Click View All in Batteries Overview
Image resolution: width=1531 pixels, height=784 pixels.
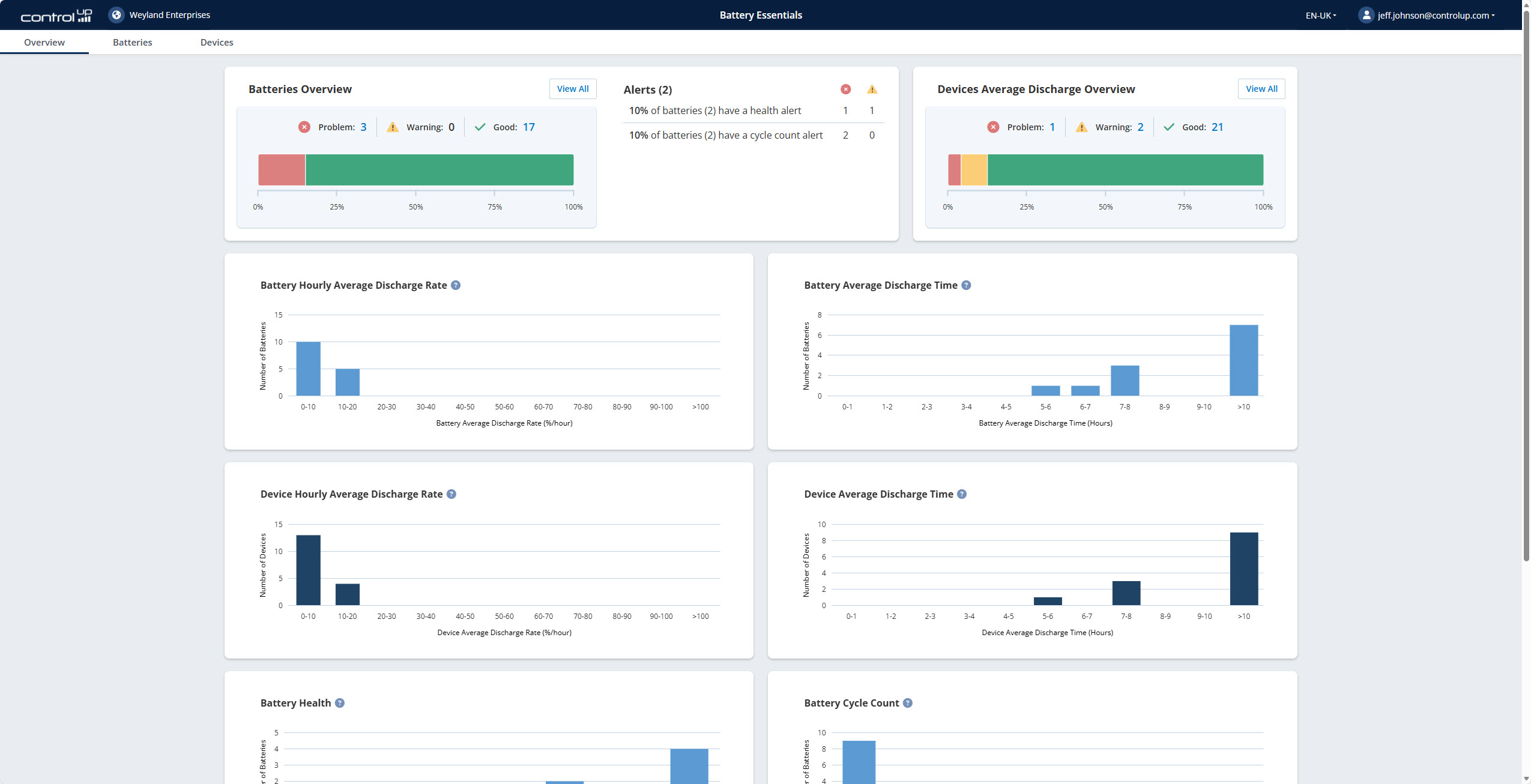coord(572,89)
